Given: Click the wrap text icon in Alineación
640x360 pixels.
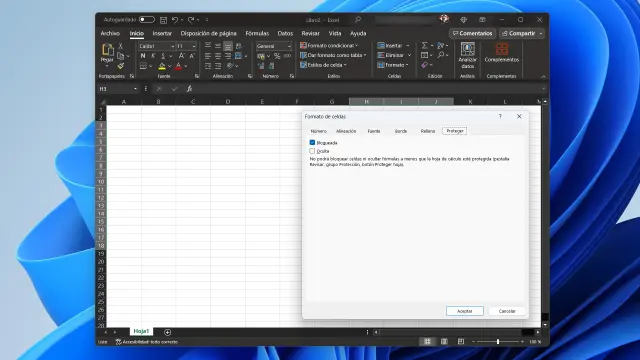Looking at the screenshot, I should pos(239,46).
